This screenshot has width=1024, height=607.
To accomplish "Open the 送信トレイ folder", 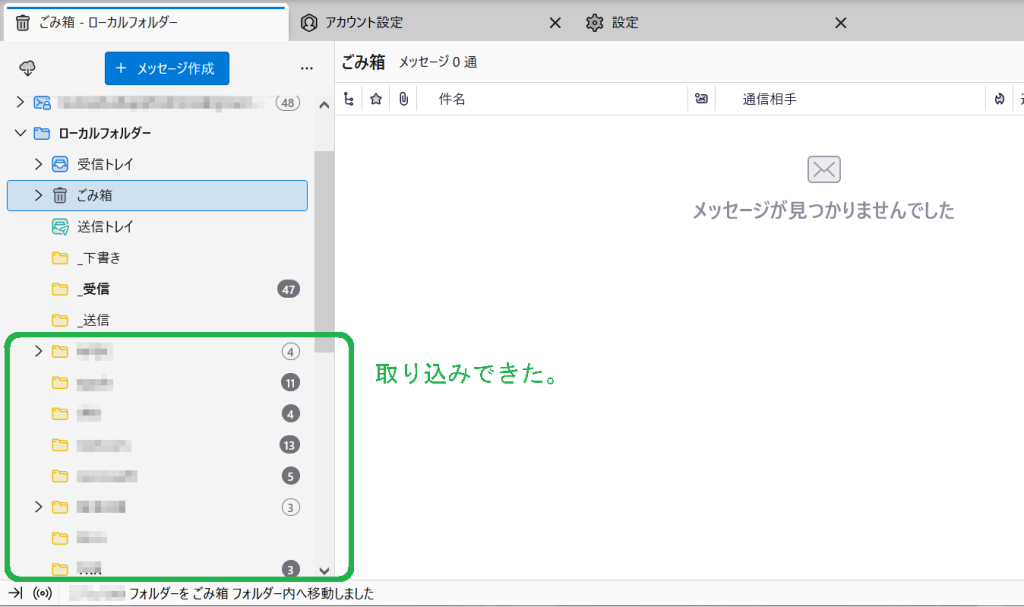I will tap(105, 227).
